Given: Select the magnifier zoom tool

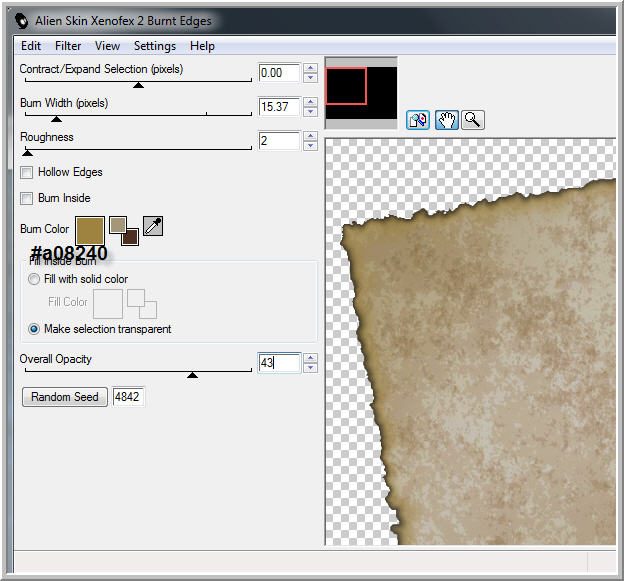Looking at the screenshot, I should [x=472, y=120].
